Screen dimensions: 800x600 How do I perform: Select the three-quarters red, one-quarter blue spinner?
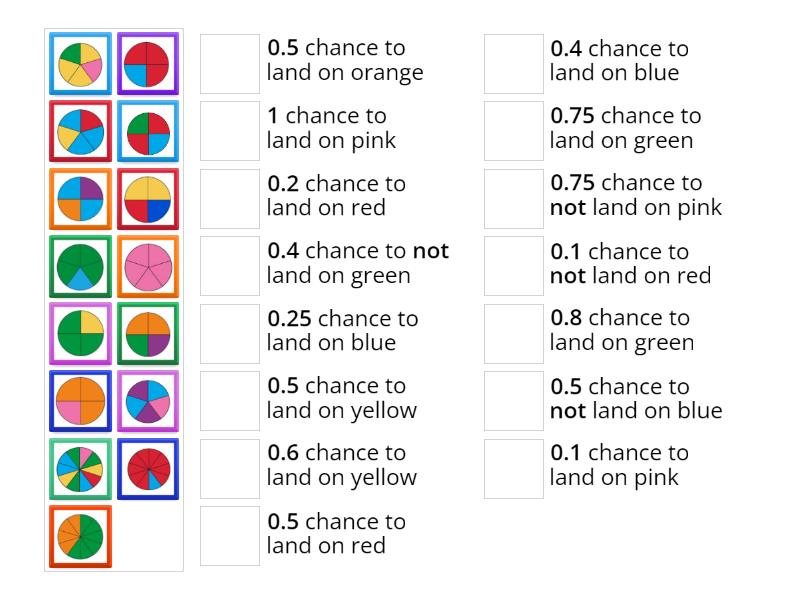(x=148, y=64)
